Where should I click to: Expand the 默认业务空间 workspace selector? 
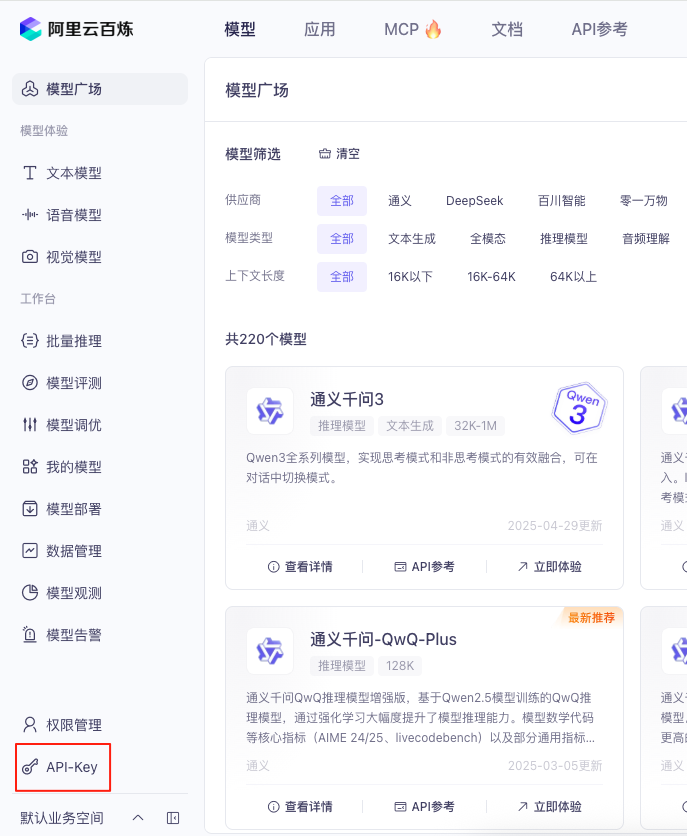pos(138,818)
